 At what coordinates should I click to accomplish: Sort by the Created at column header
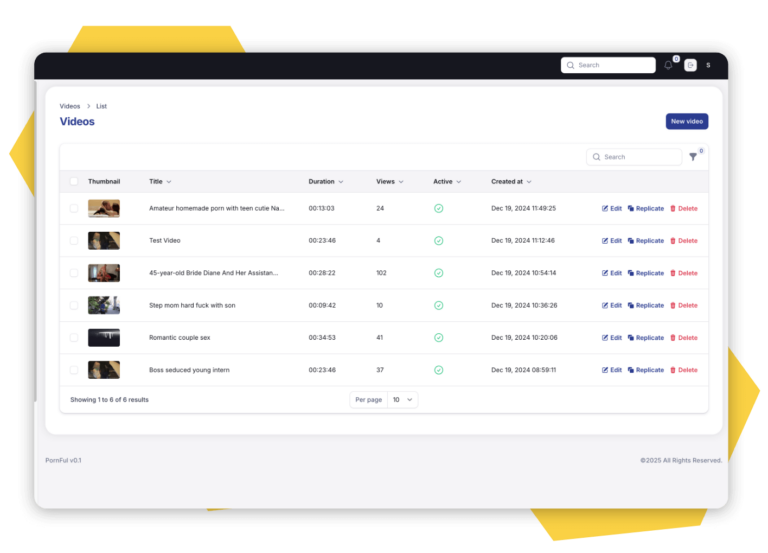click(x=511, y=182)
